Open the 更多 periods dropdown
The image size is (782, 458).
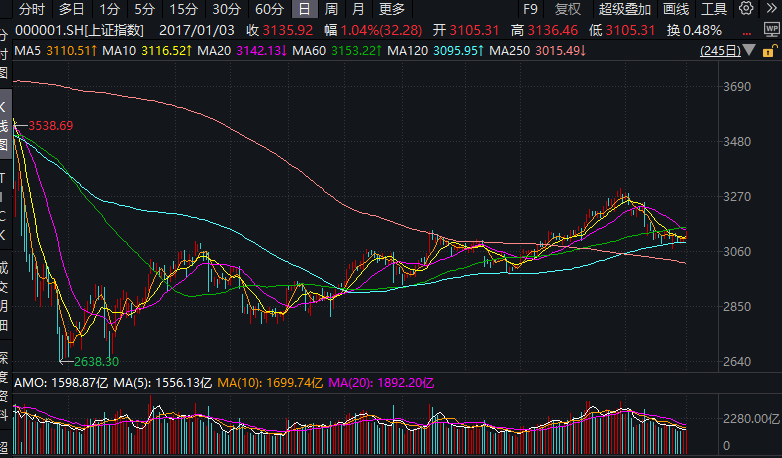click(x=391, y=9)
